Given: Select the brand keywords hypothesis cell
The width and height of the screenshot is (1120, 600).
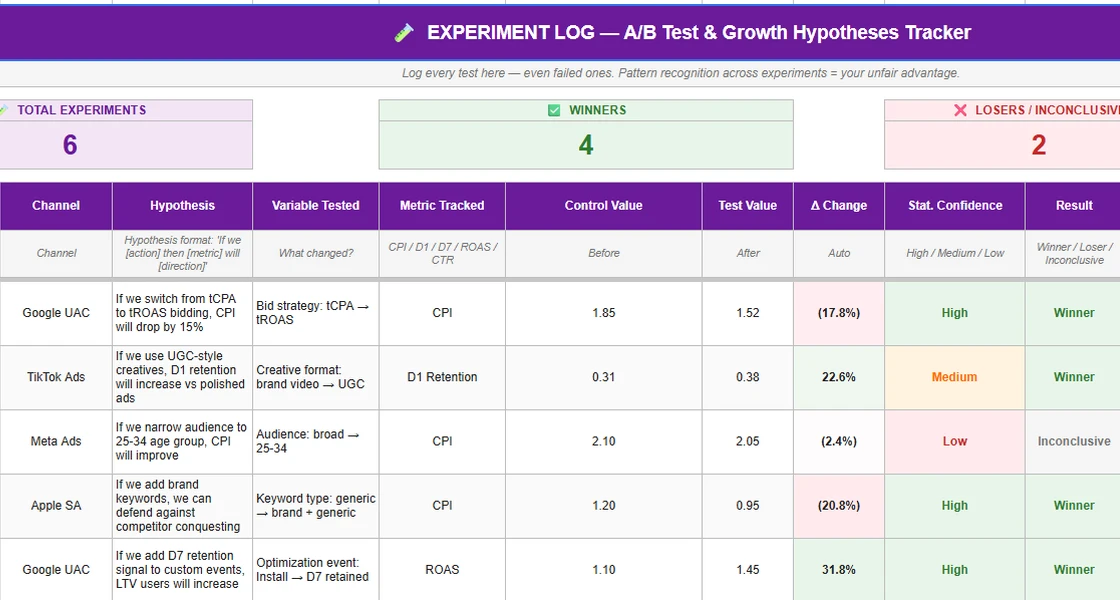Looking at the screenshot, I should 182,506.
